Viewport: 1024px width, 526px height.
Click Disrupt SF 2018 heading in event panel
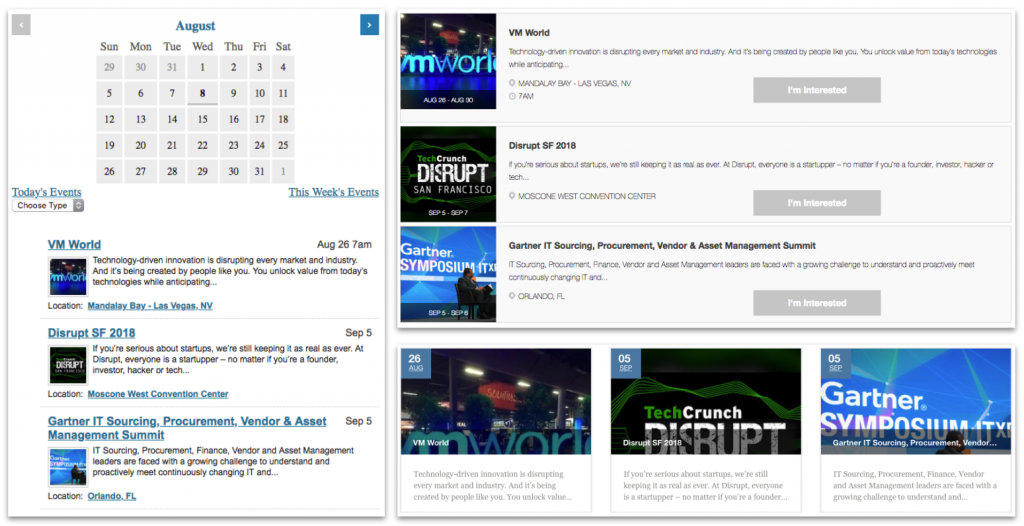[x=542, y=145]
